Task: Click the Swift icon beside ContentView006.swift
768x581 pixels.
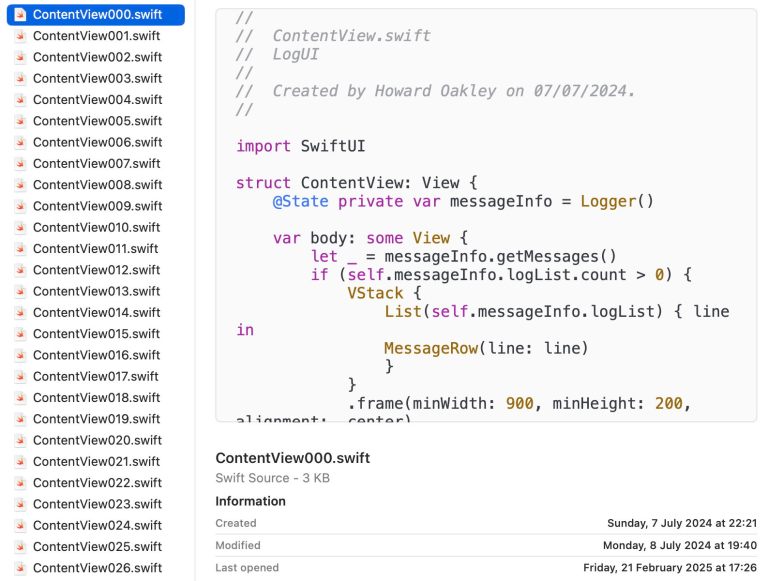Action: [x=20, y=143]
